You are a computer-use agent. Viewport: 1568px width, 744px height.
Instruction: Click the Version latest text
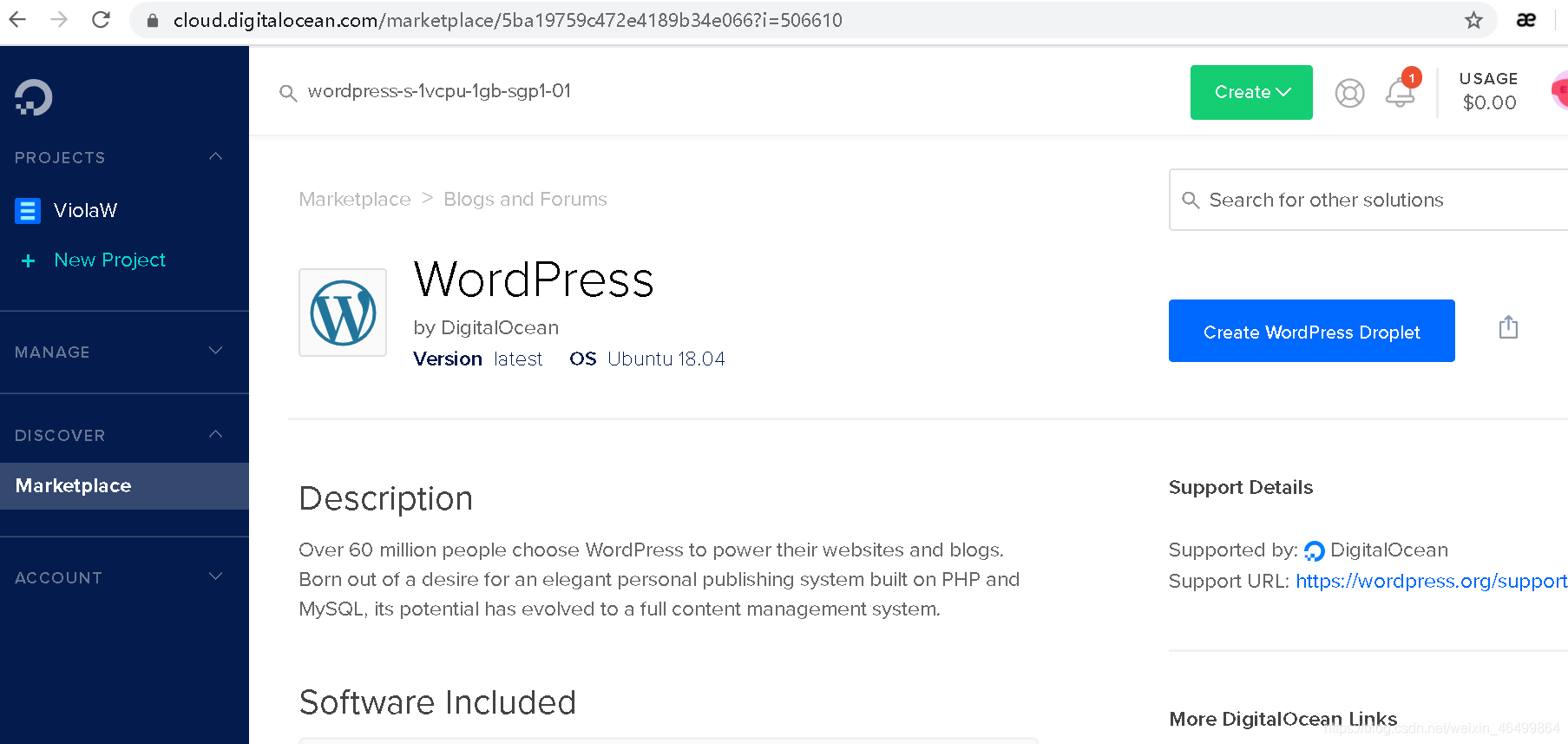coord(477,359)
